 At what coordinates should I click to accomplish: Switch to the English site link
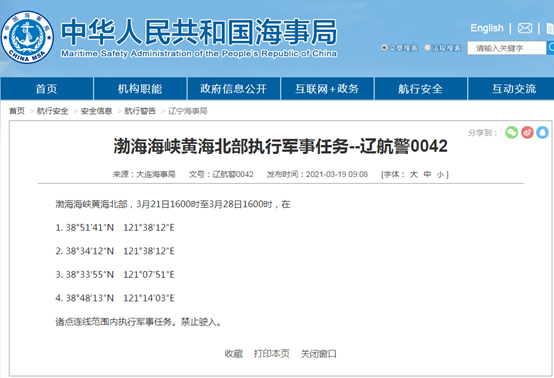point(487,28)
